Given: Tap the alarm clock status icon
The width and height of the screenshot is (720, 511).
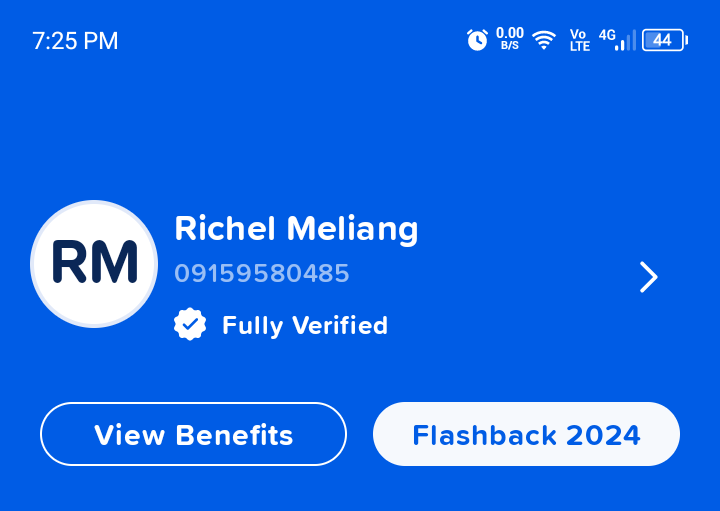Looking at the screenshot, I should tap(477, 40).
